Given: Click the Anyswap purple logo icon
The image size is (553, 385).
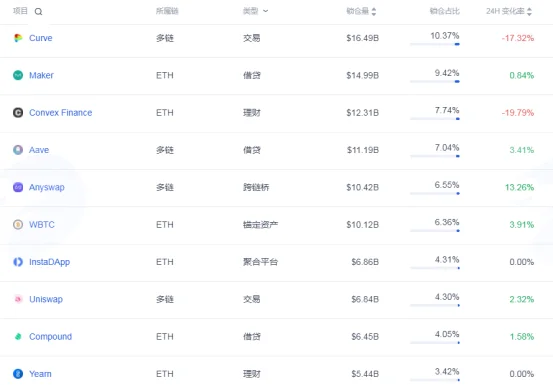Looking at the screenshot, I should click(x=18, y=187).
